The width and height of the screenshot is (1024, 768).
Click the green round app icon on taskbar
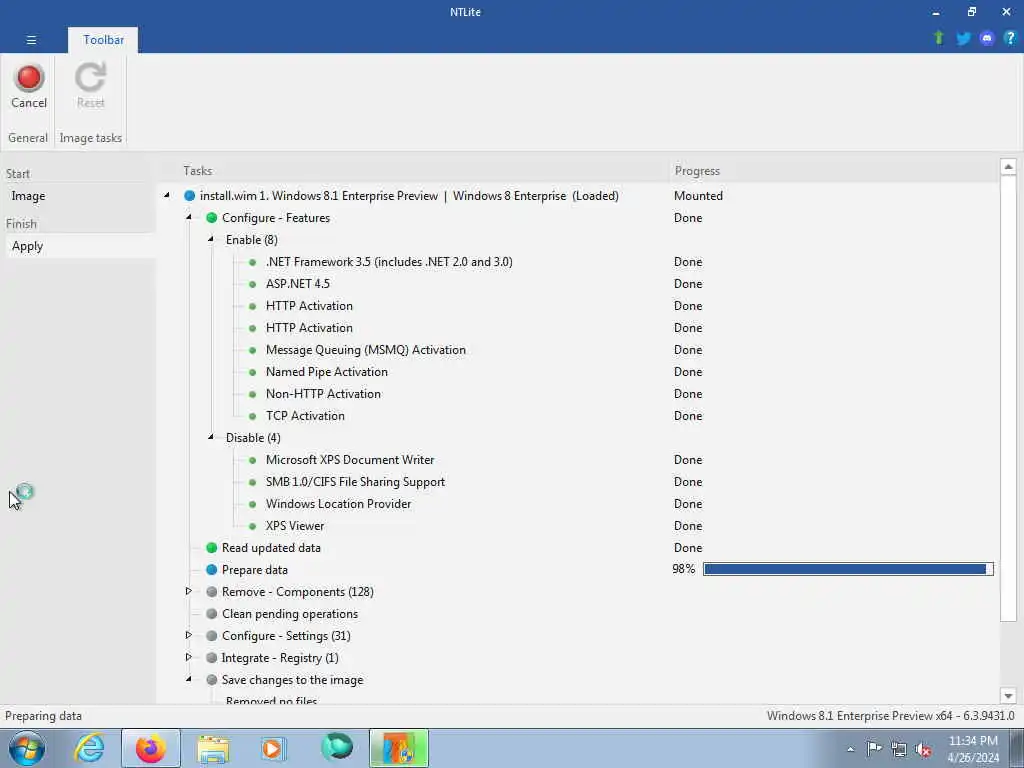[x=337, y=748]
